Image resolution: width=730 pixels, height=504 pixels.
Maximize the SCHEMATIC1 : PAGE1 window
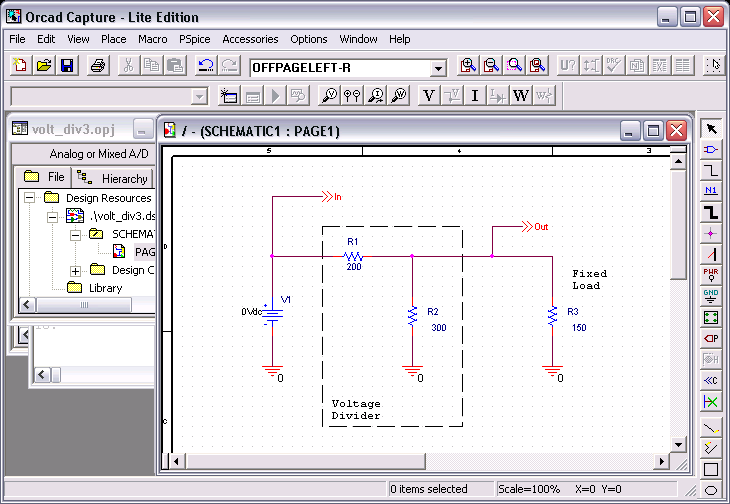click(653, 131)
